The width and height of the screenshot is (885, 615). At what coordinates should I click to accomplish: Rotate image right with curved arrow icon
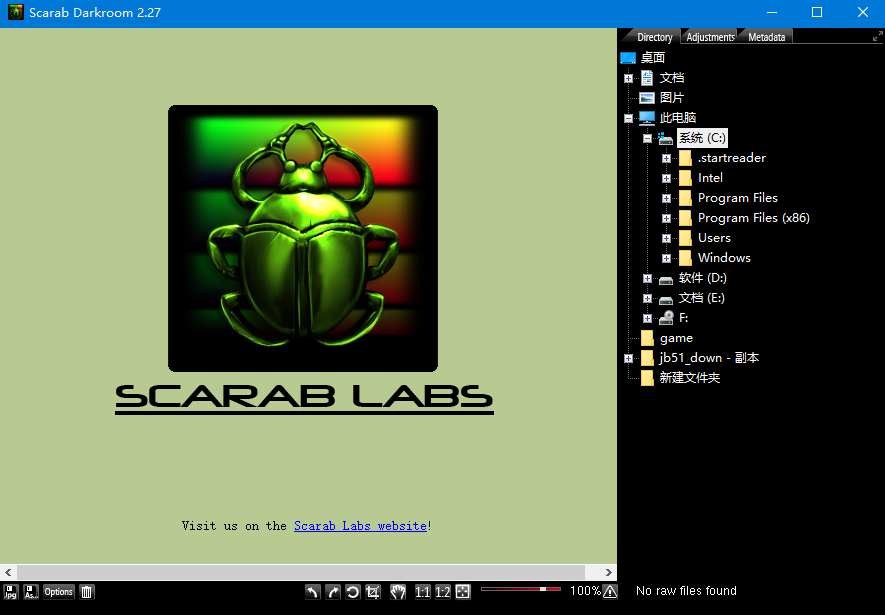coord(333,591)
